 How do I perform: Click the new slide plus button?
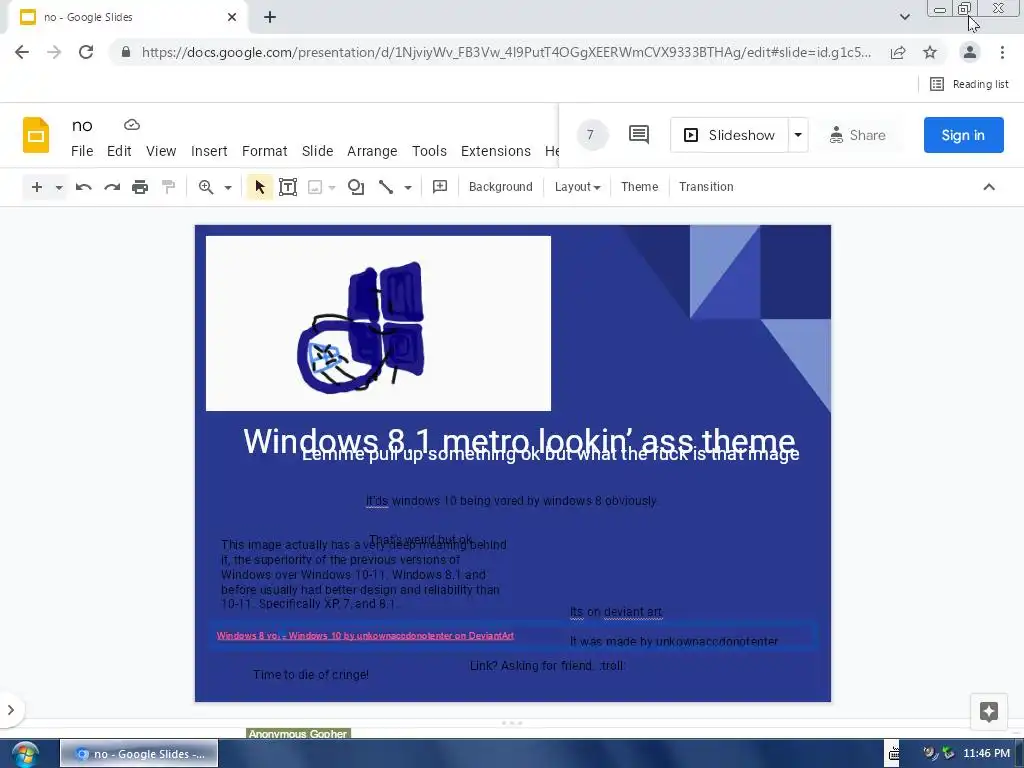click(x=37, y=187)
